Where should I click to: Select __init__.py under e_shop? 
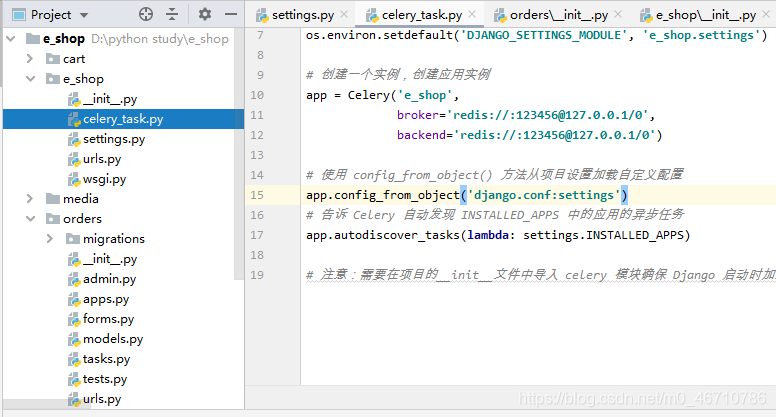[x=110, y=99]
